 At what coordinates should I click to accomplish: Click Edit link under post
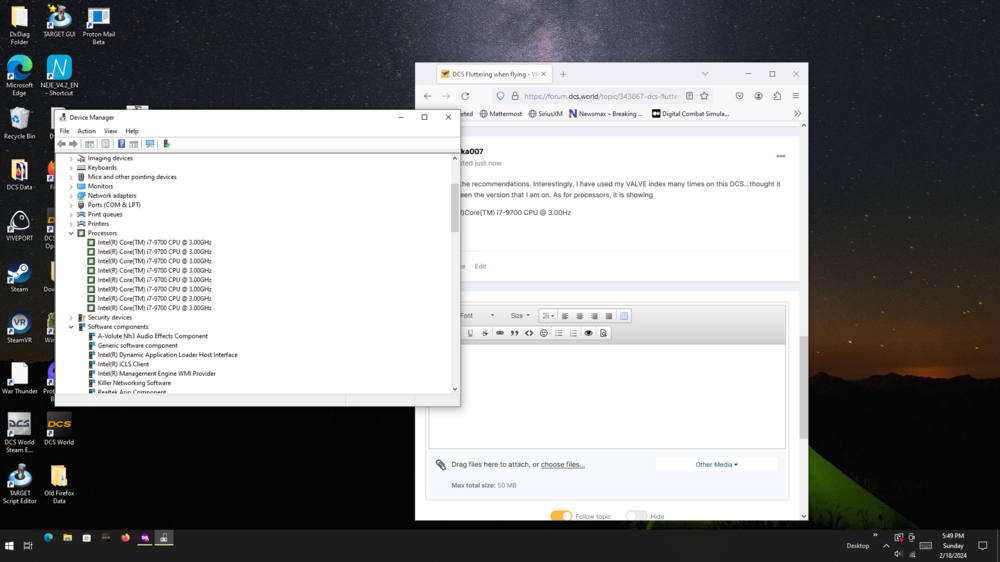480,267
